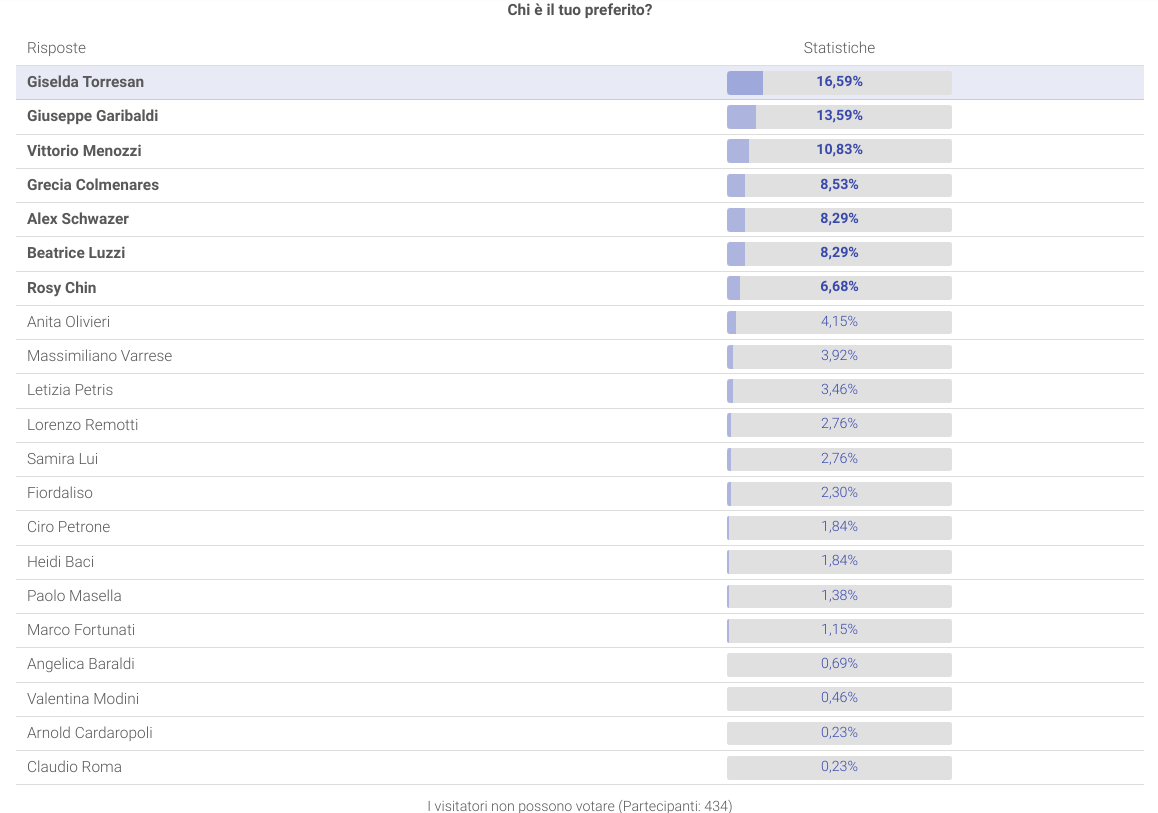Select Giuseppe Garibaldi answer label

[x=93, y=116]
